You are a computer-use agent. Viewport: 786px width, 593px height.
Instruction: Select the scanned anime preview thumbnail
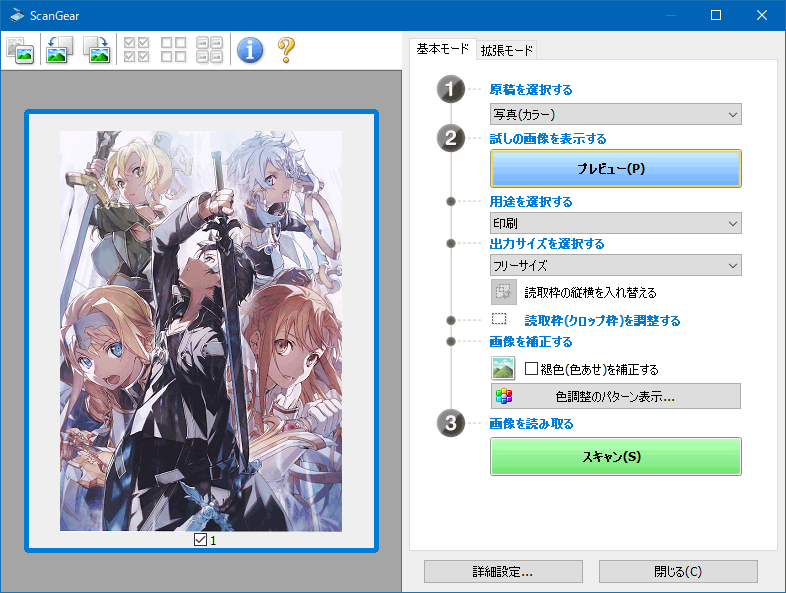[201, 331]
